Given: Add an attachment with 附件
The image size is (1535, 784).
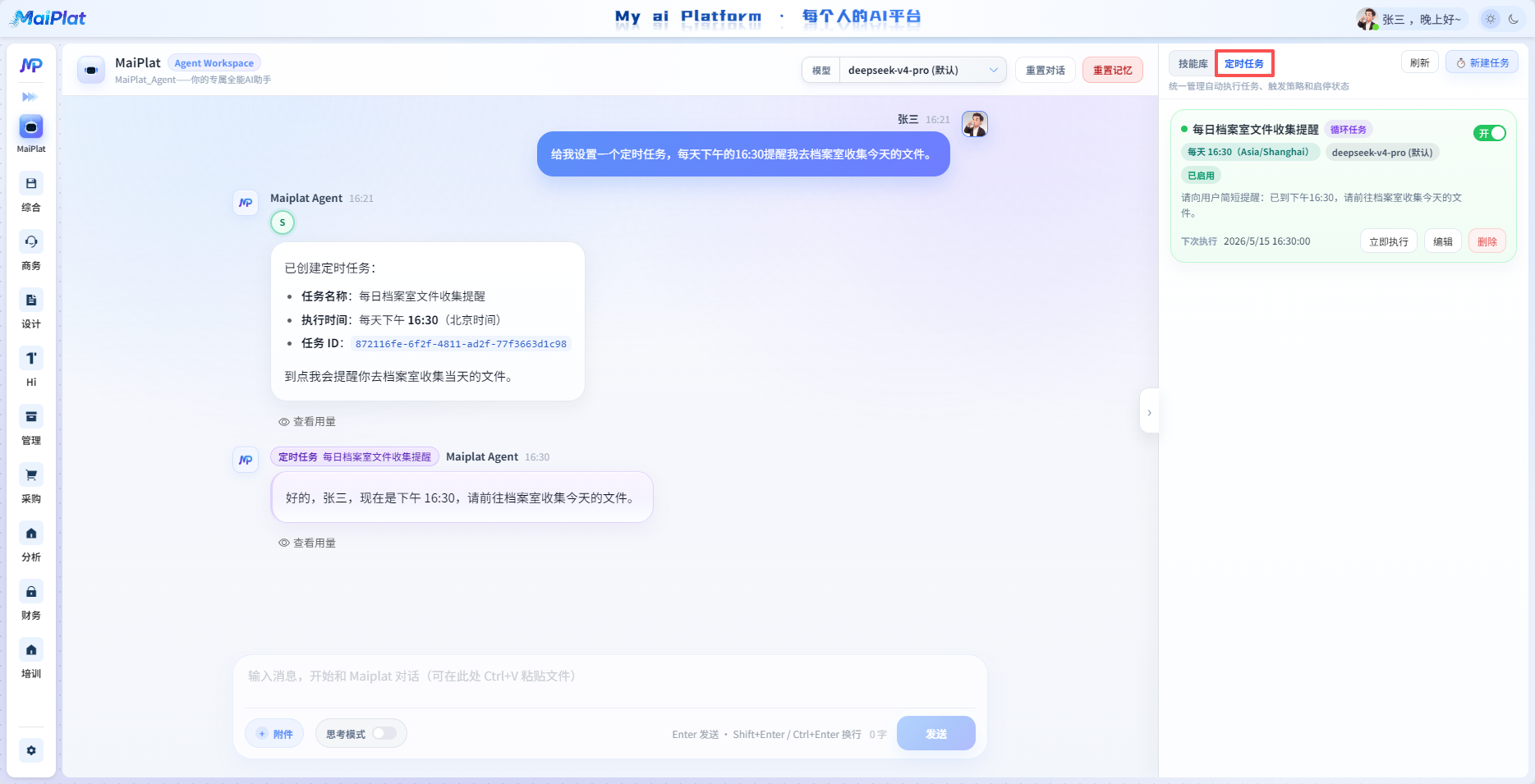Looking at the screenshot, I should tap(274, 734).
